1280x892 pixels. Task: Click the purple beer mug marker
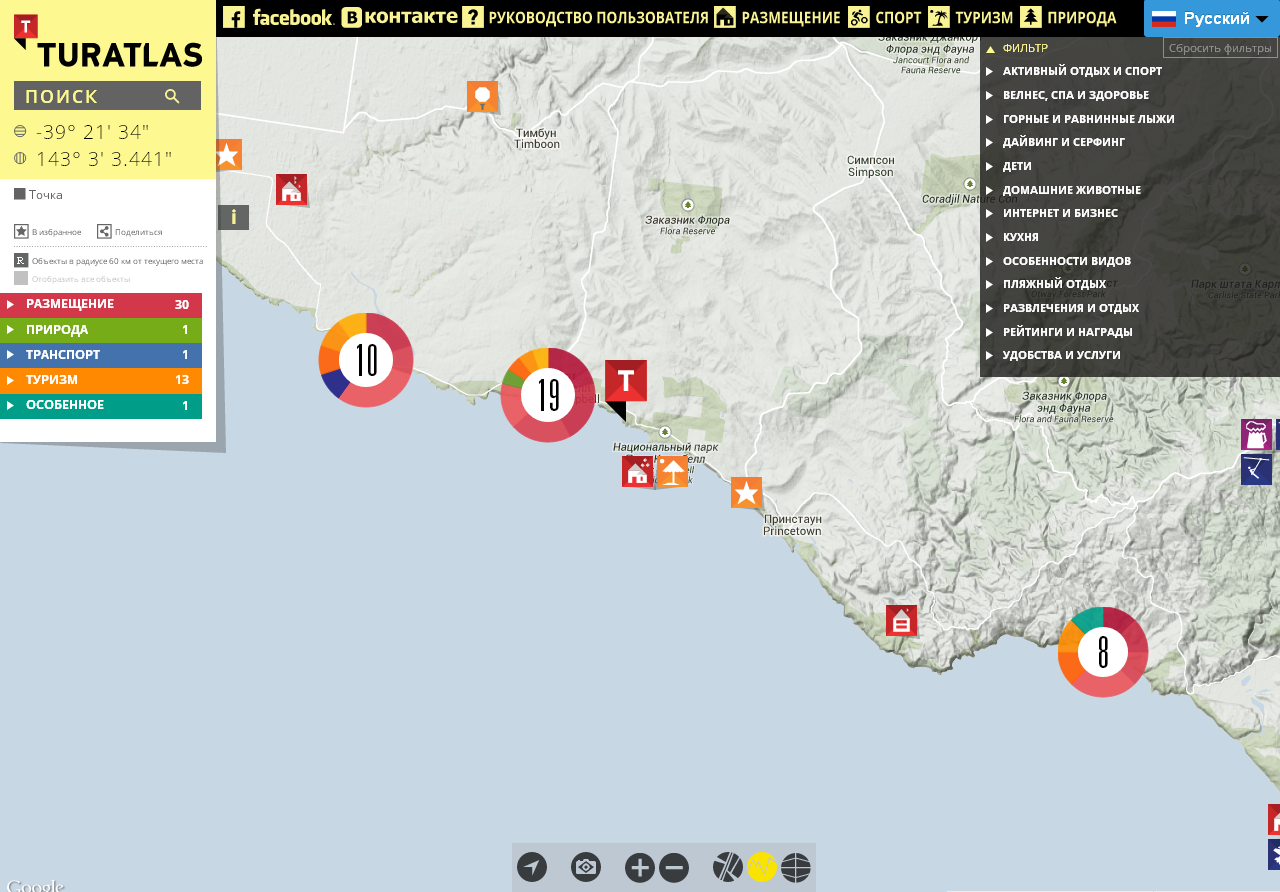pos(1257,435)
